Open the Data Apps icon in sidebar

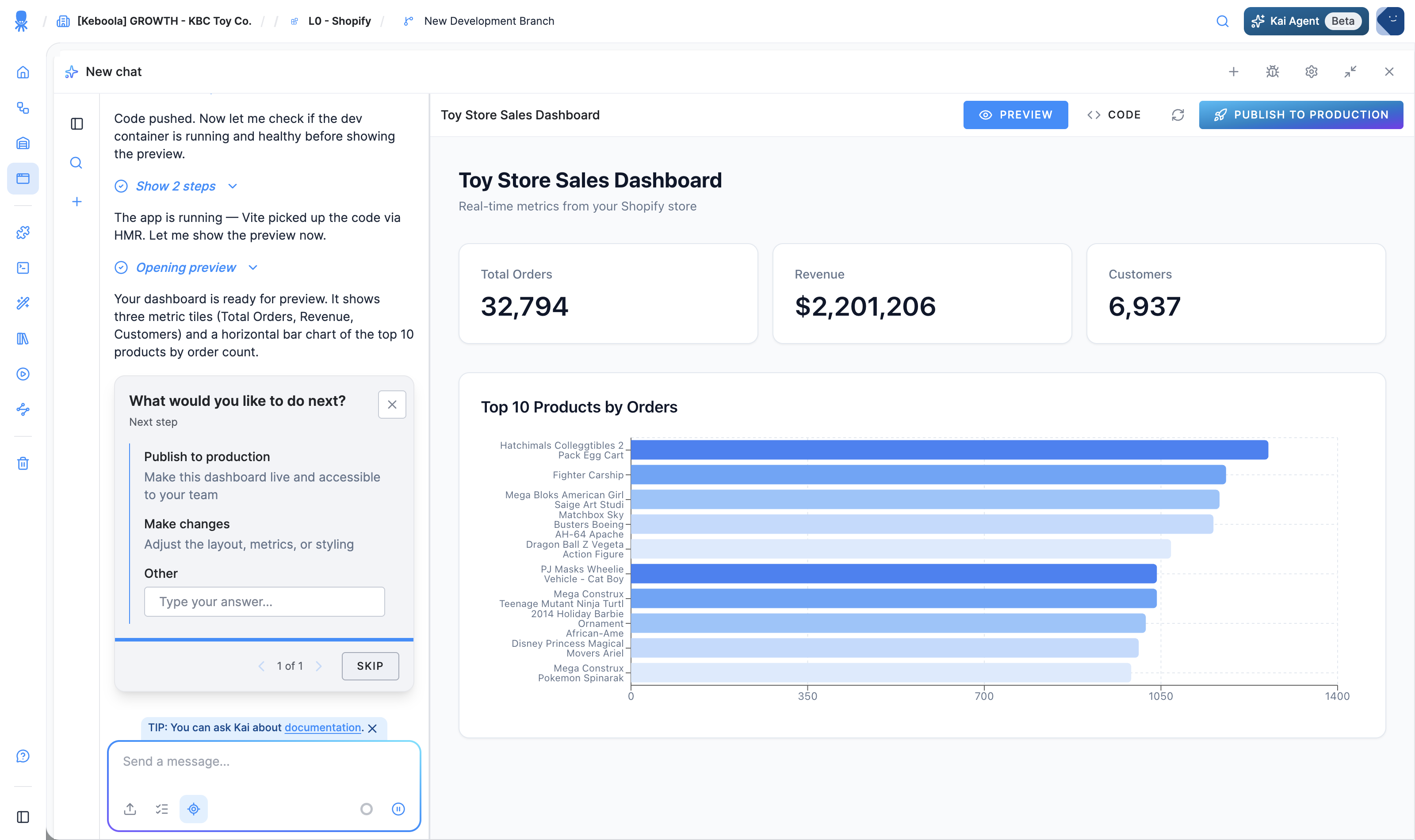(x=23, y=179)
